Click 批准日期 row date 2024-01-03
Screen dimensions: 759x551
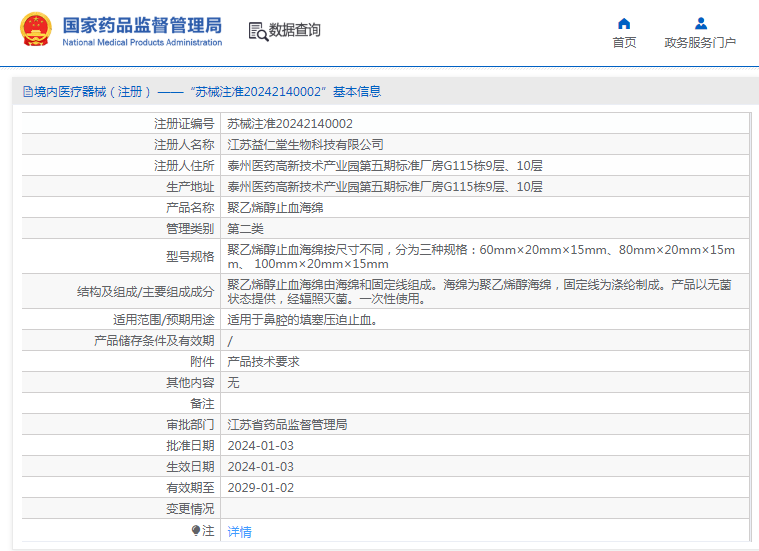click(260, 445)
